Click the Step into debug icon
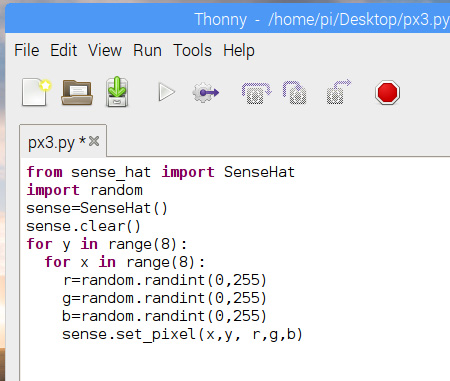The image size is (450, 381). (295, 93)
